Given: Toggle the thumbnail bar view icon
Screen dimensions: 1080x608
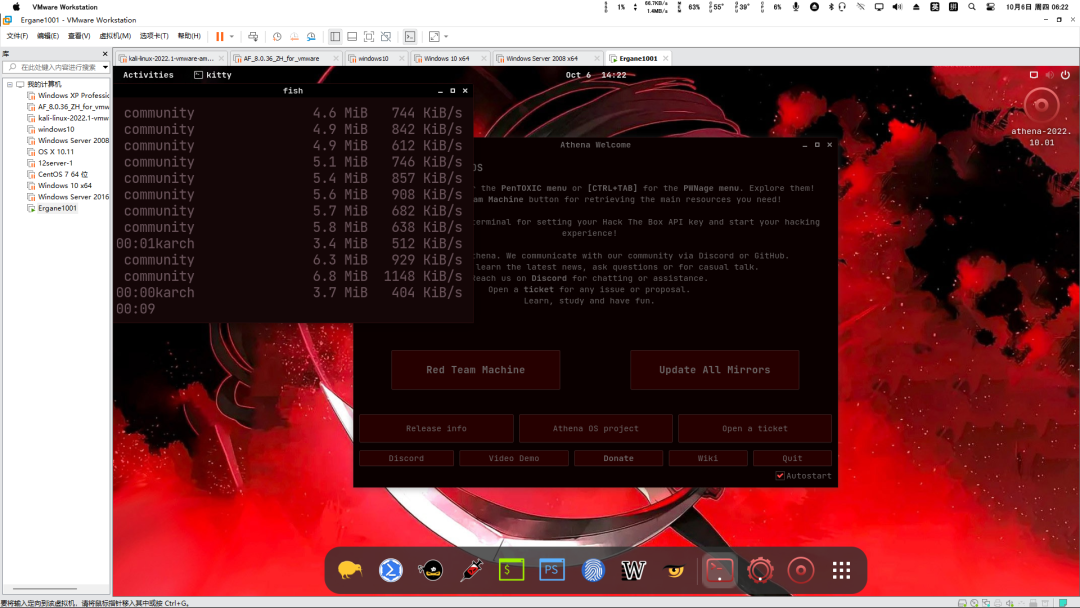Looking at the screenshot, I should click(352, 36).
